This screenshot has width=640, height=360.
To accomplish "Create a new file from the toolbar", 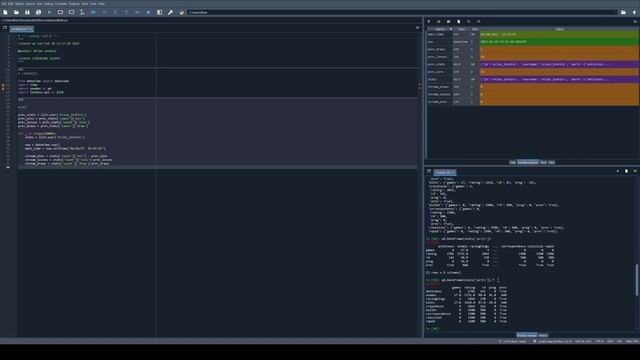I will point(5,12).
